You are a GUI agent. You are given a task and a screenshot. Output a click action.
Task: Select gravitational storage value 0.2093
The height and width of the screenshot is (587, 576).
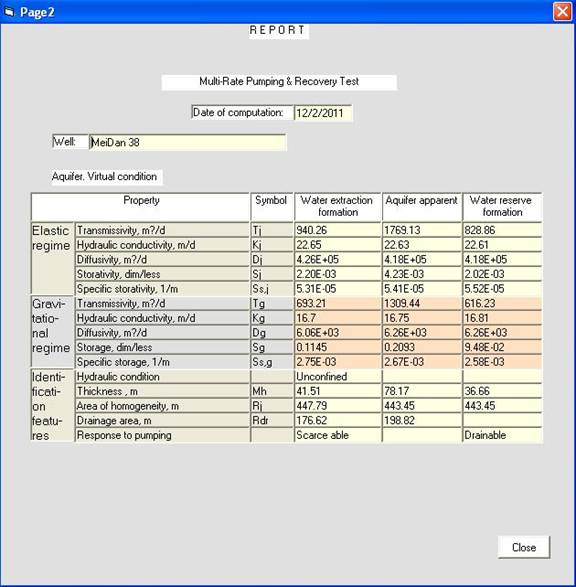[422, 347]
